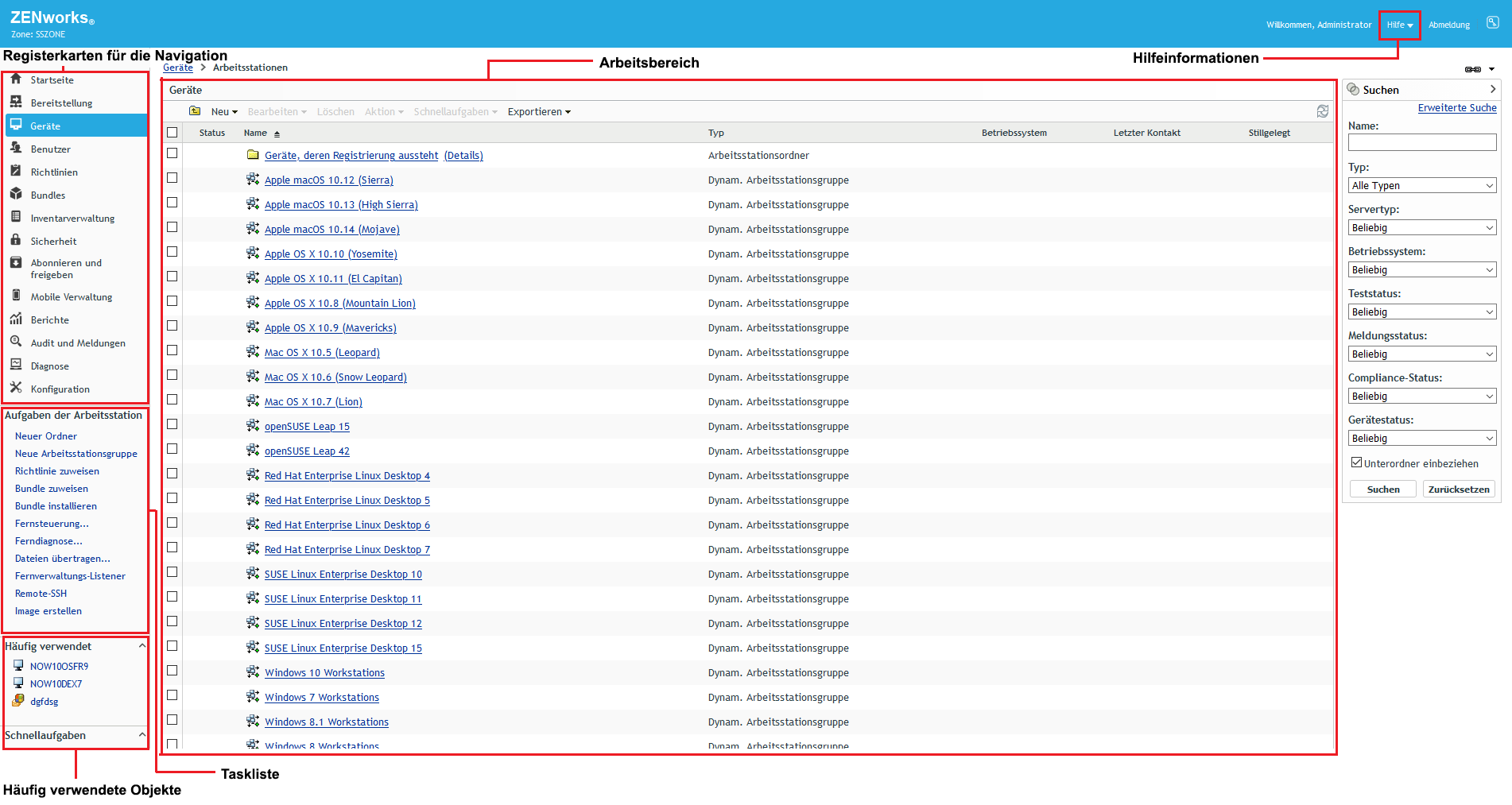Screen dimensions: 1512x805
Task: Open the Schnellaufgaben toolbar menu
Action: (x=456, y=112)
